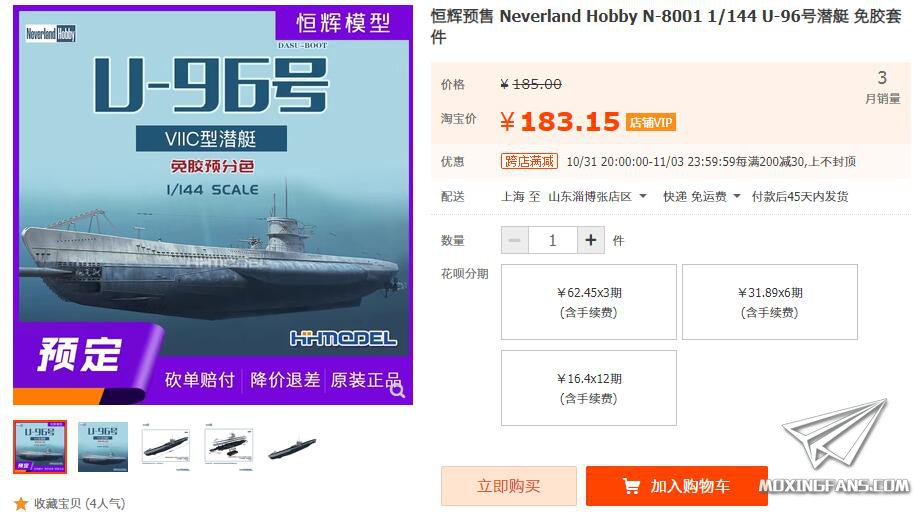Viewport: 920px width, 521px height.
Task: Increase quantity with the plus button
Action: pyautogui.click(x=591, y=240)
